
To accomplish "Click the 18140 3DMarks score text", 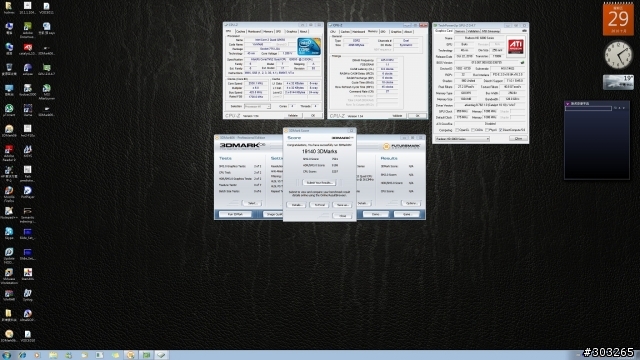I will tap(320, 151).
